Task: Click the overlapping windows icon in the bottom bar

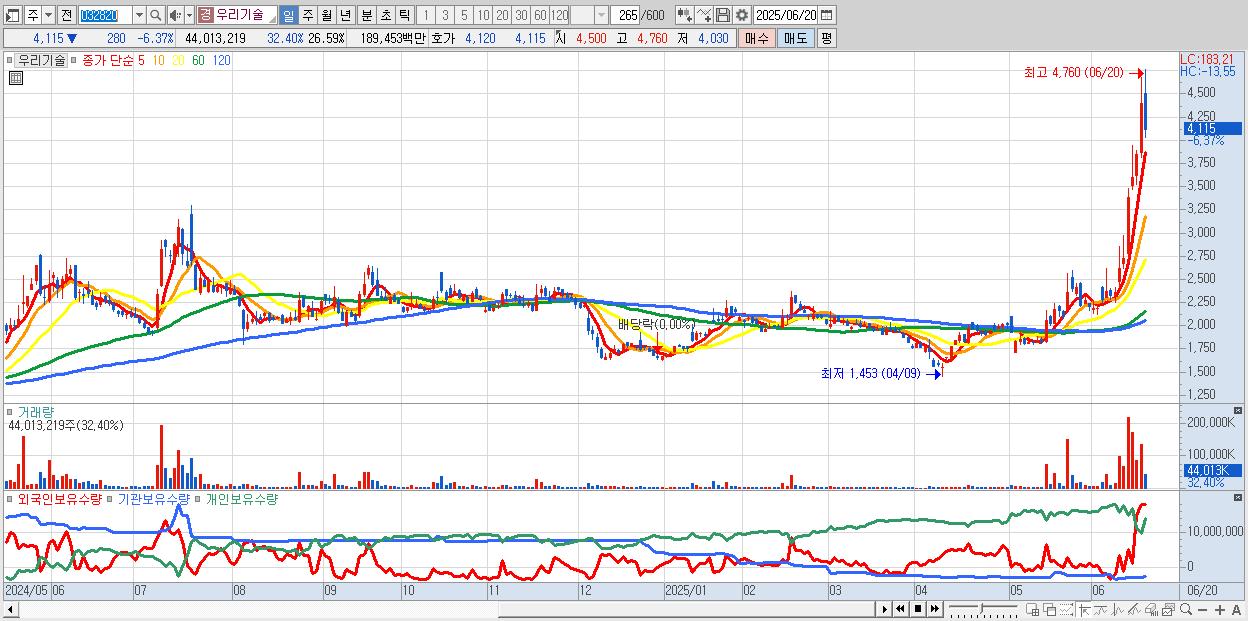Action: [1050, 610]
